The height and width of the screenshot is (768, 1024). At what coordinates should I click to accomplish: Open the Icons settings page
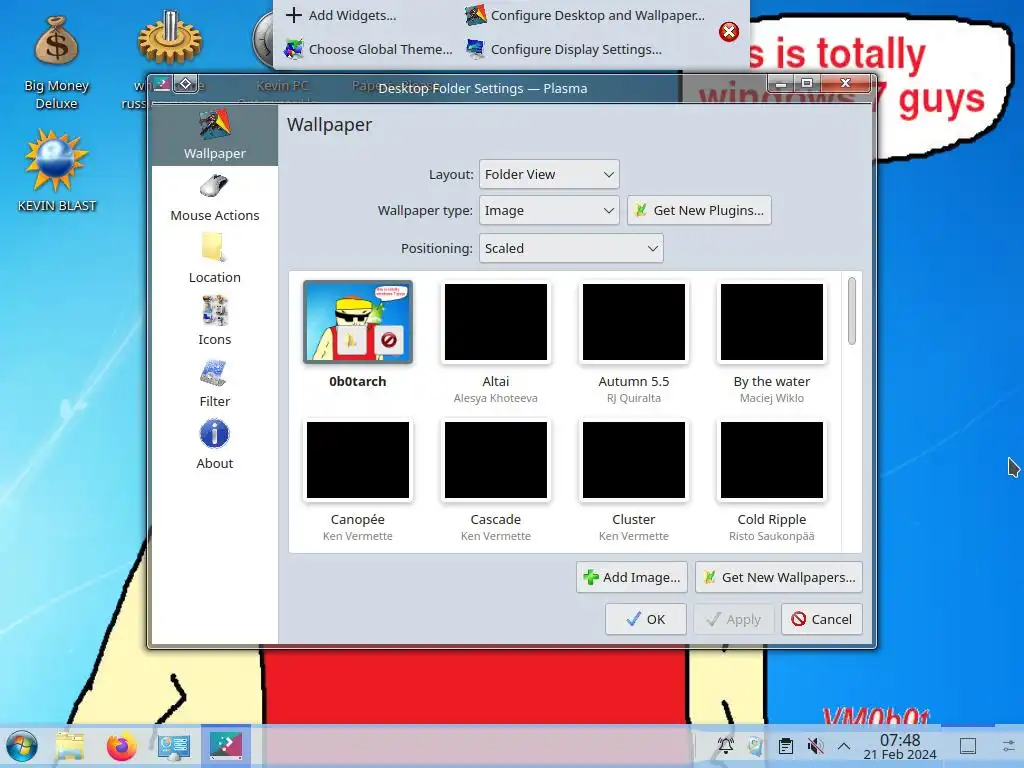point(214,322)
